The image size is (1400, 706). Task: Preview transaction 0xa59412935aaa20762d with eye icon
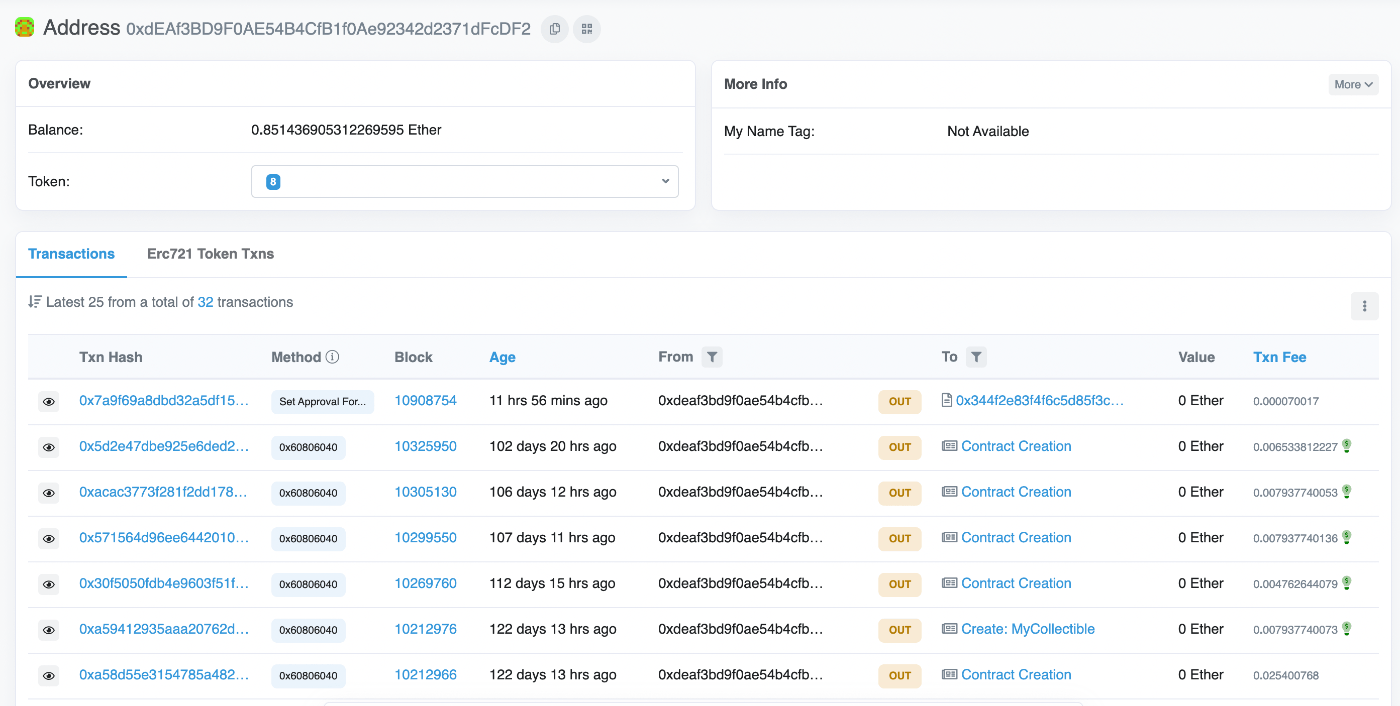[x=48, y=630]
